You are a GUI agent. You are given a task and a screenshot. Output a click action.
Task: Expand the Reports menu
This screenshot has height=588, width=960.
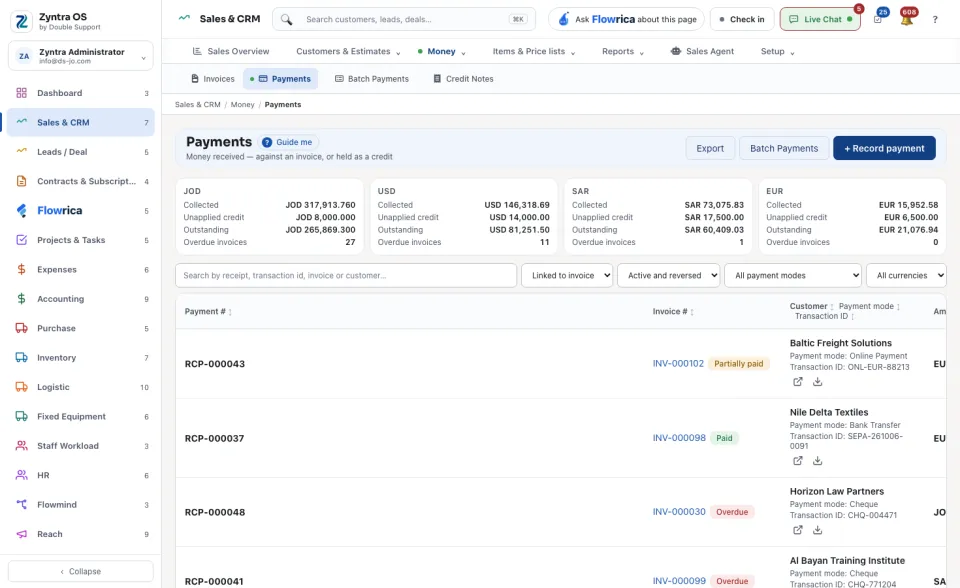click(623, 51)
